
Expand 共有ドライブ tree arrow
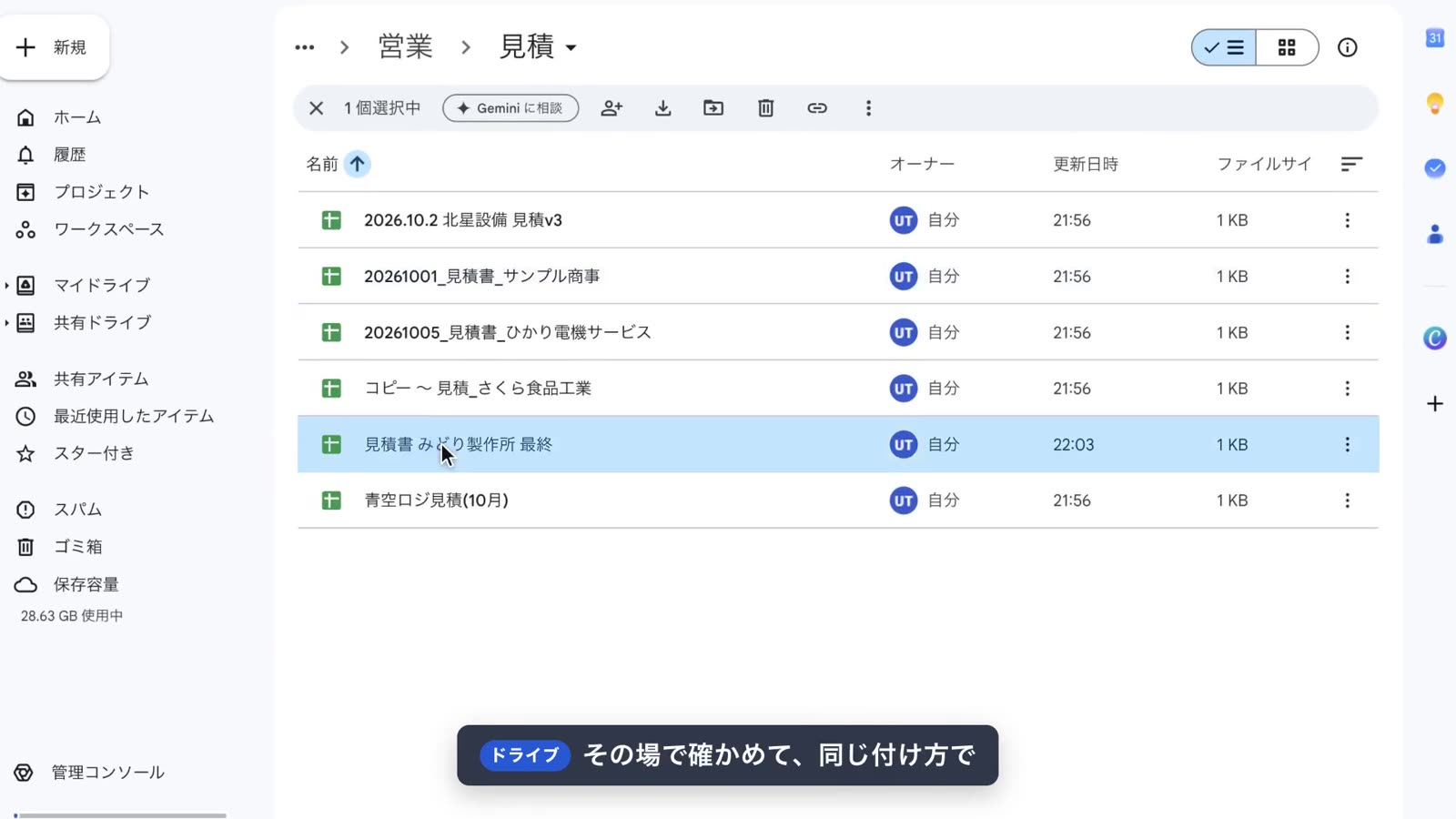click(x=6, y=323)
